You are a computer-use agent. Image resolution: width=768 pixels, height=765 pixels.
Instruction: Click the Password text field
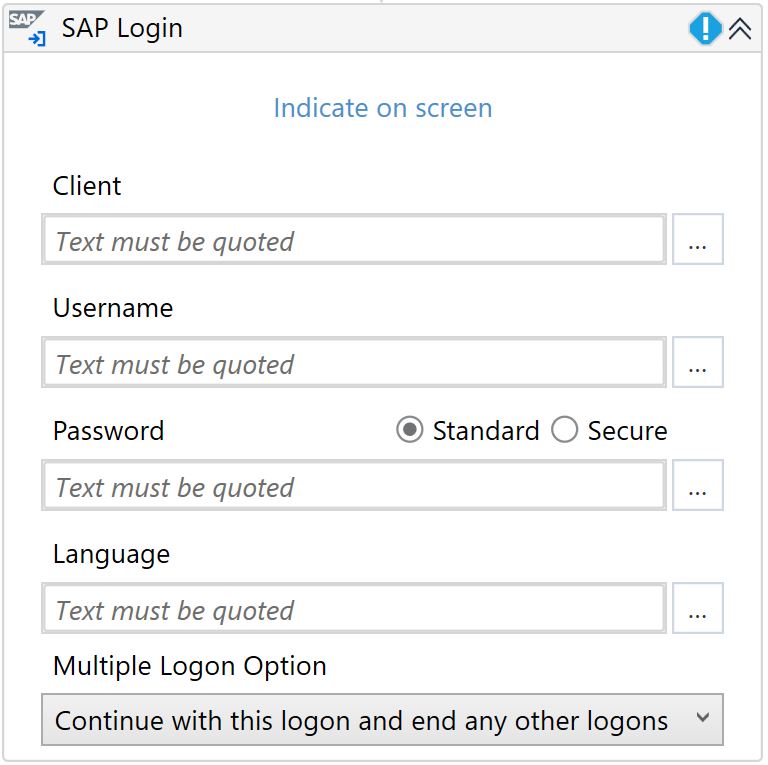tap(354, 485)
